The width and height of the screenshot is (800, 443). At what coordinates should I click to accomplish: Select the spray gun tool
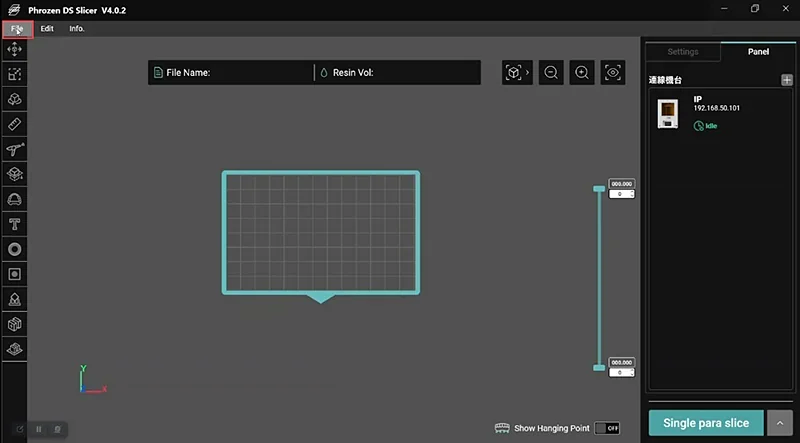pos(14,150)
